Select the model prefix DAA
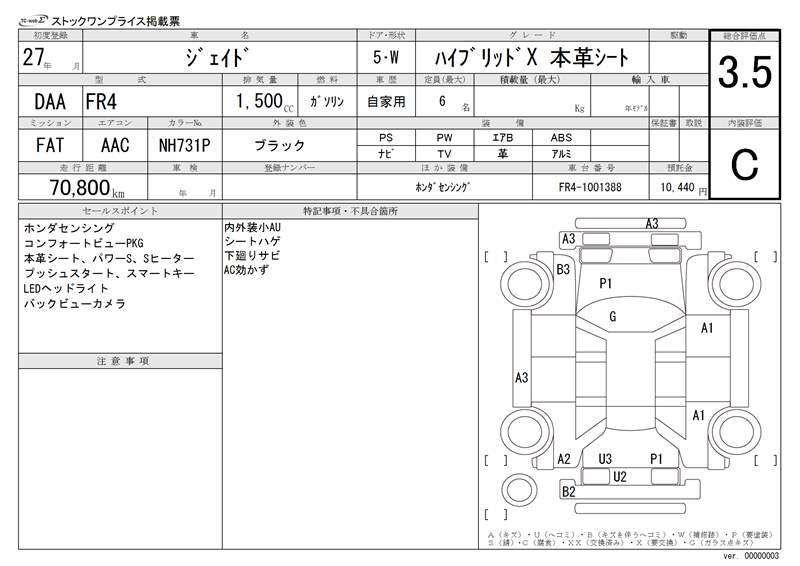 point(50,102)
